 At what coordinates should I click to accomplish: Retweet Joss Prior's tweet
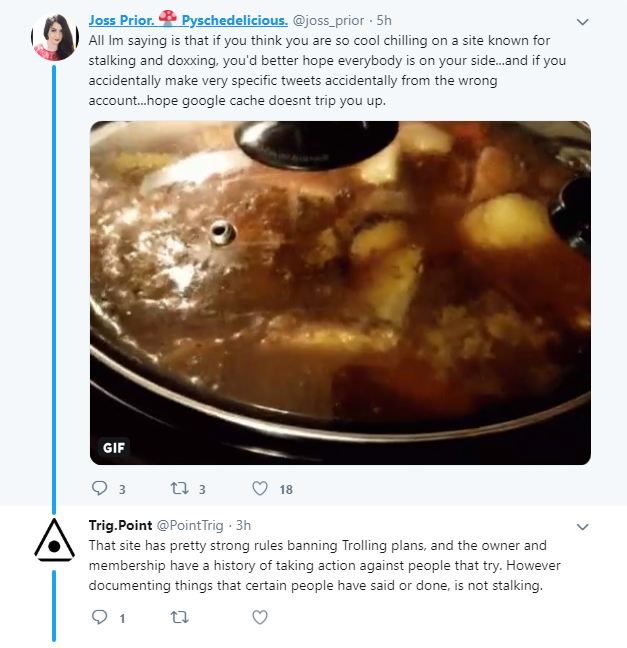180,488
